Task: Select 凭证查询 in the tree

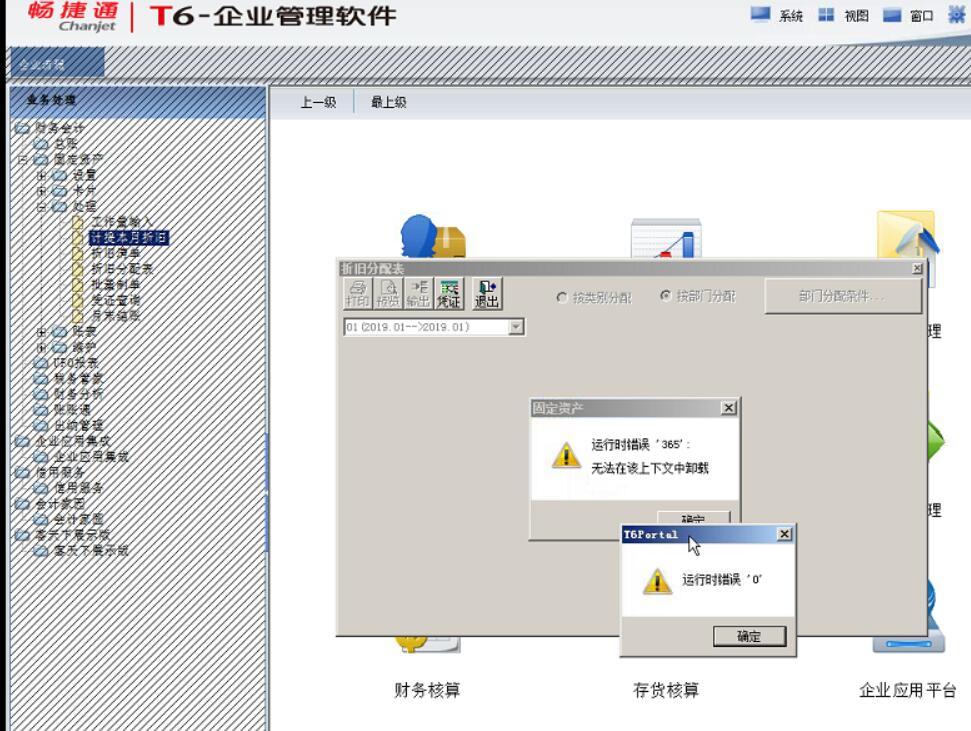Action: [115, 300]
